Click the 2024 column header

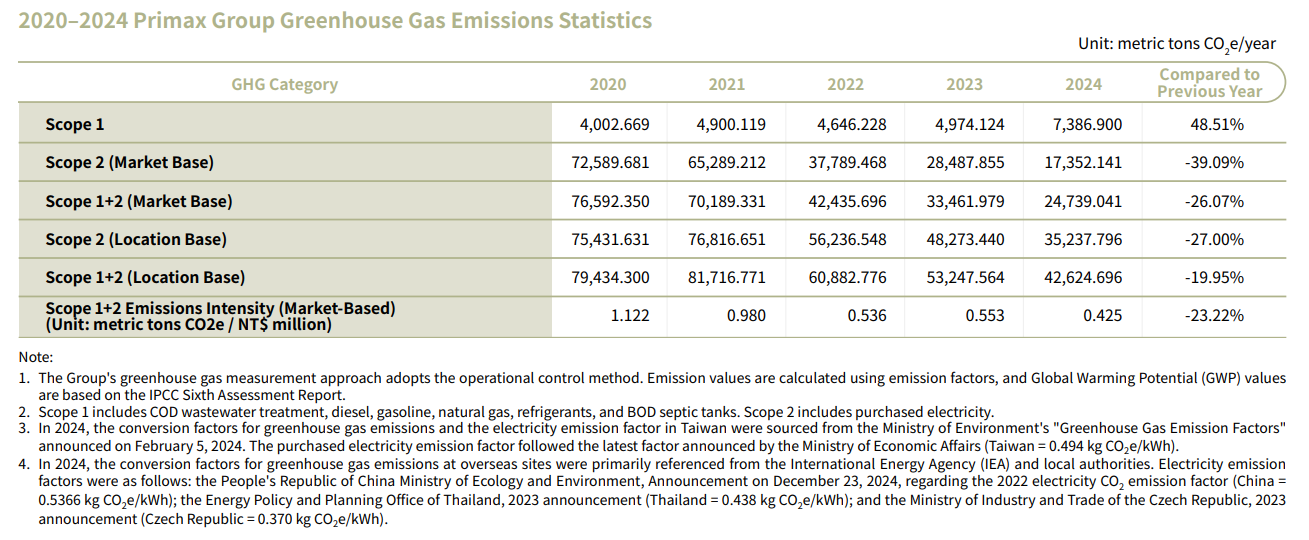coord(1083,84)
